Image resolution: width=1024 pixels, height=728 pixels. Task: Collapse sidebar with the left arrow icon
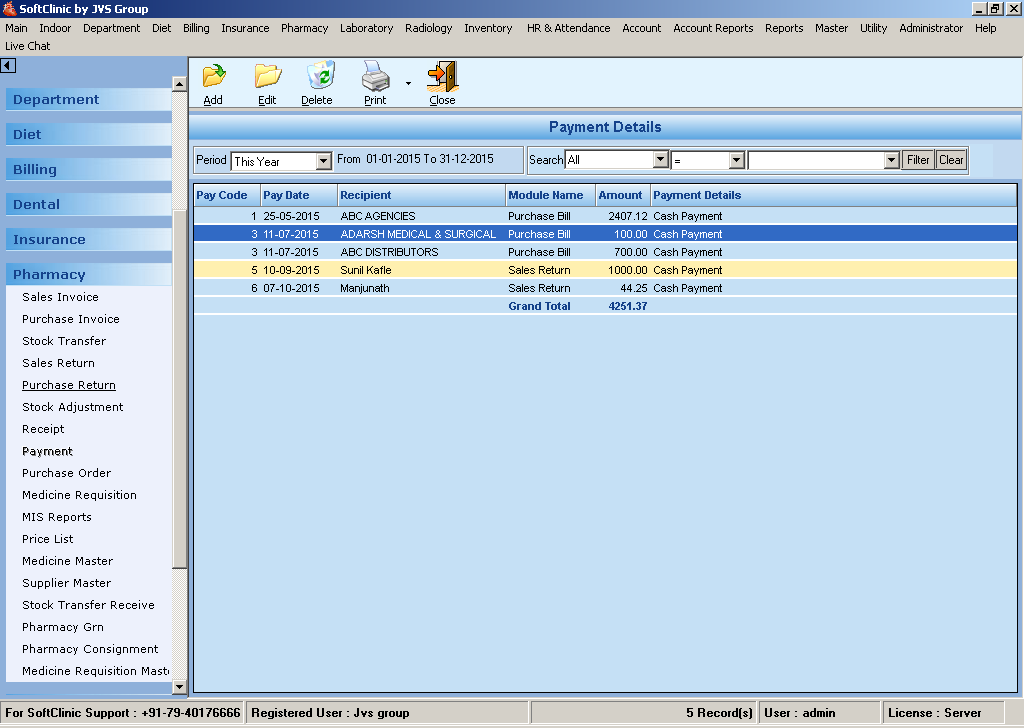[8, 66]
